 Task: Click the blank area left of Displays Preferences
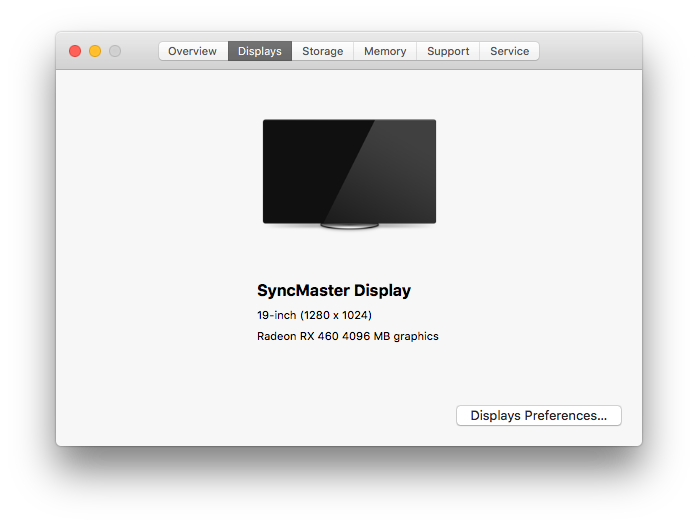256,415
